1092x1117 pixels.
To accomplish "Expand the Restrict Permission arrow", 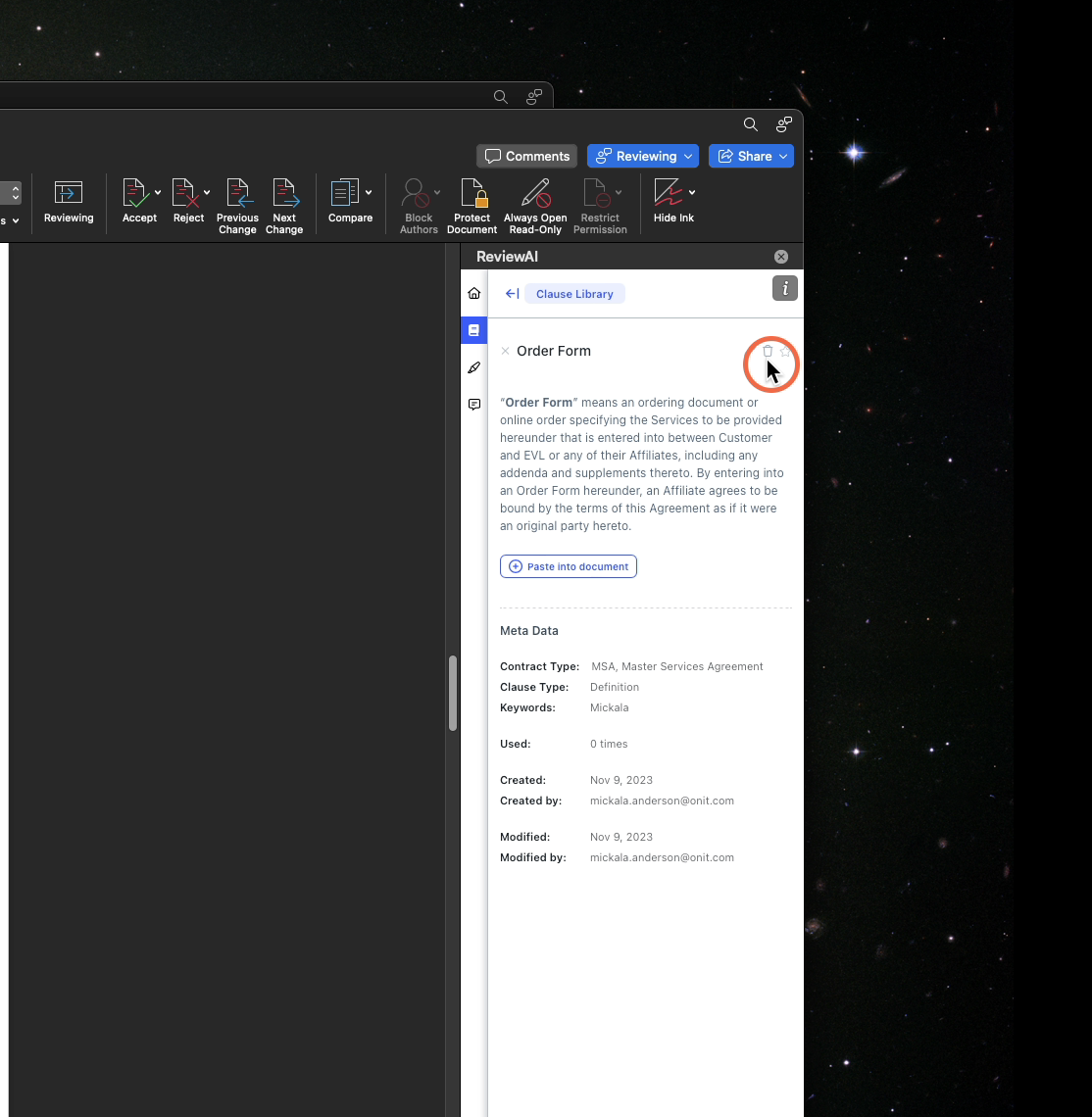I will click(619, 192).
